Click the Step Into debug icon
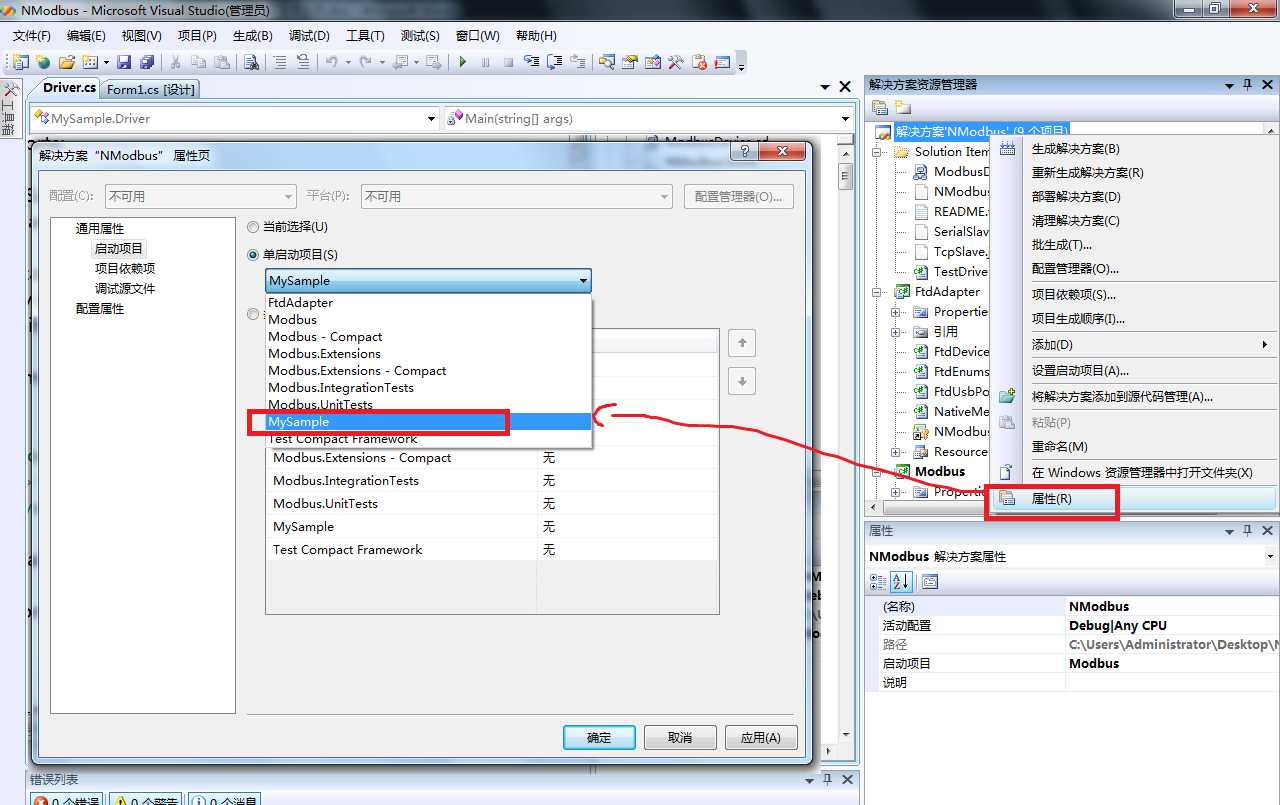Screen dimensions: 1280x805 click(x=531, y=62)
